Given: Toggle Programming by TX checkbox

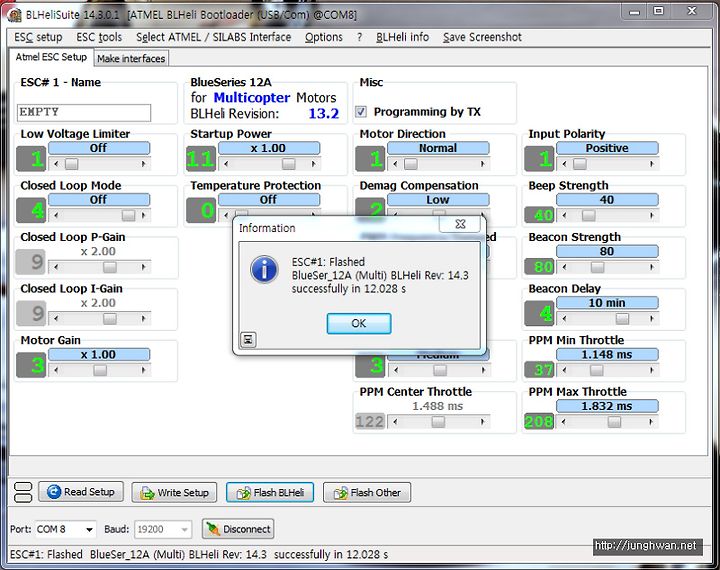Looking at the screenshot, I should (361, 111).
